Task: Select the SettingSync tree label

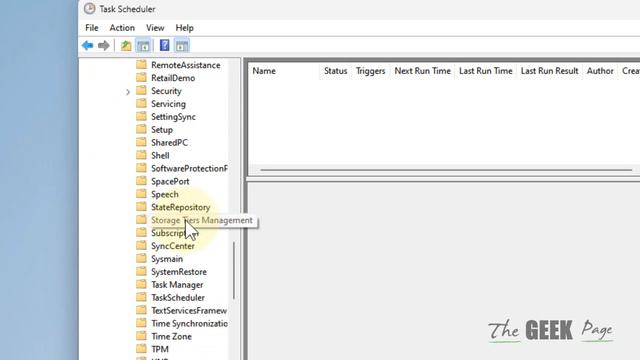Action: pos(173,117)
